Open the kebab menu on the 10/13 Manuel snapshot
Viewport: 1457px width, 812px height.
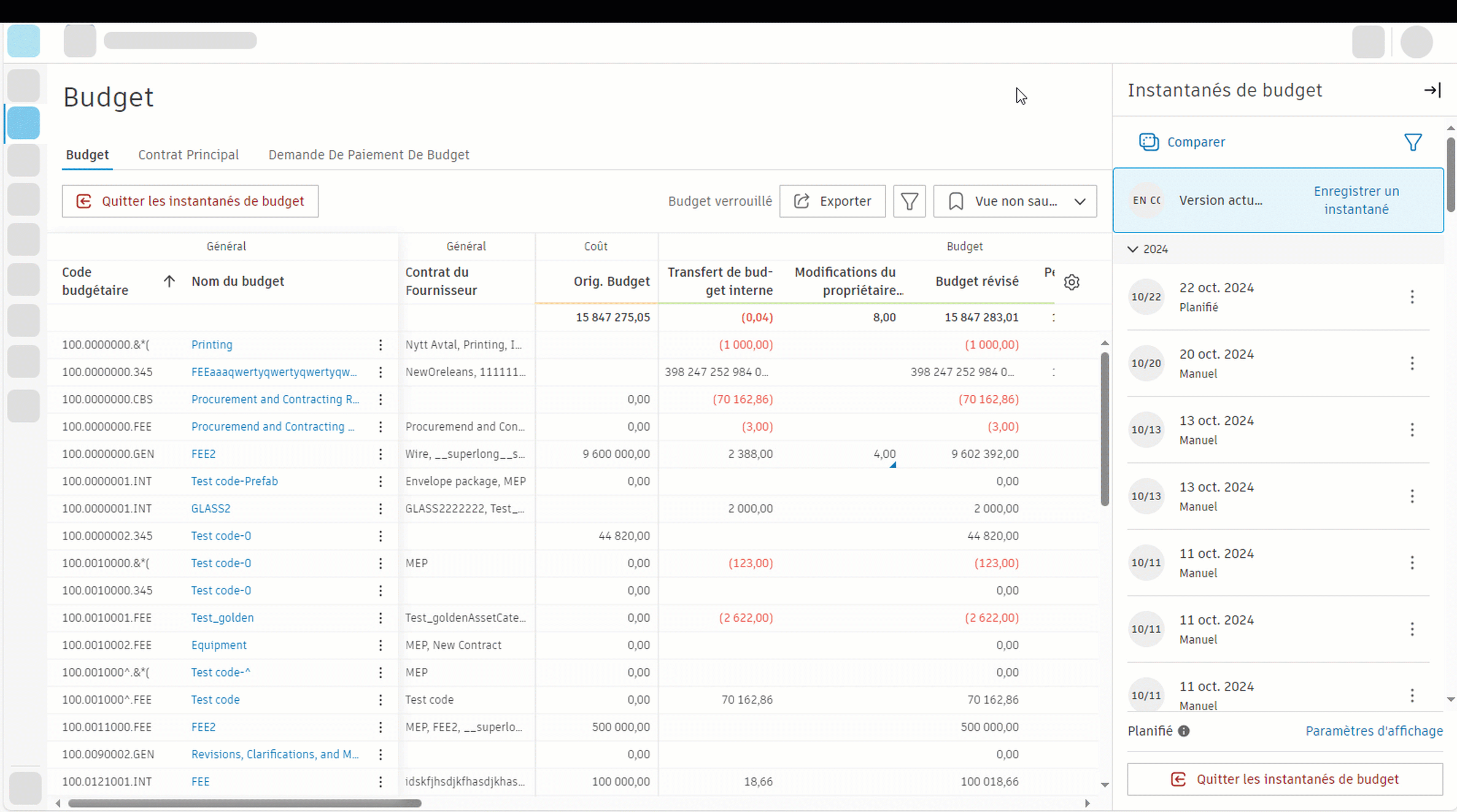(1412, 430)
